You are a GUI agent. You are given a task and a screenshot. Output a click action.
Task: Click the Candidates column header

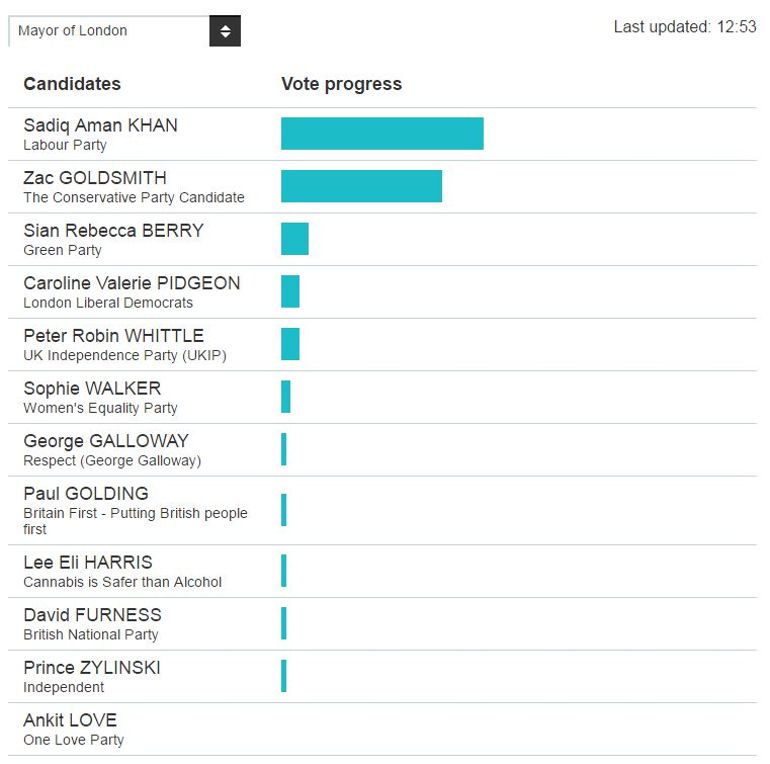(x=72, y=84)
